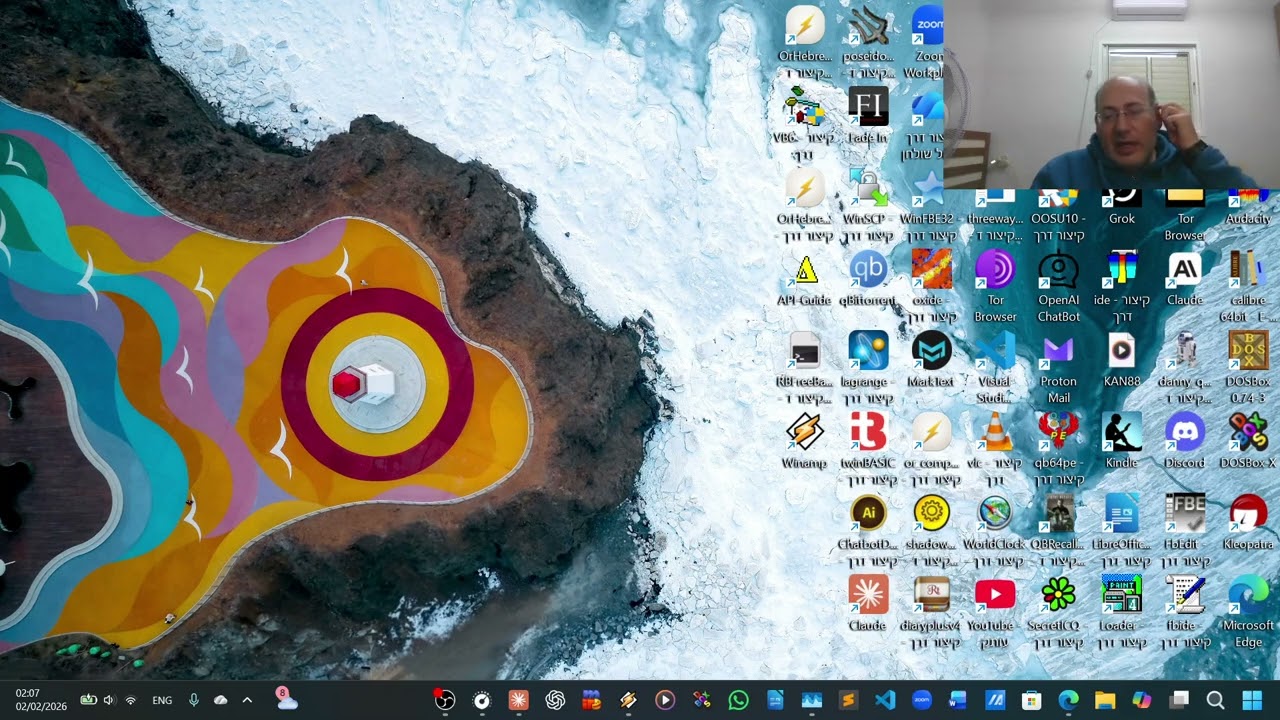The height and width of the screenshot is (720, 1280).
Task: Open the ide shortcut icon
Action: click(x=1122, y=269)
